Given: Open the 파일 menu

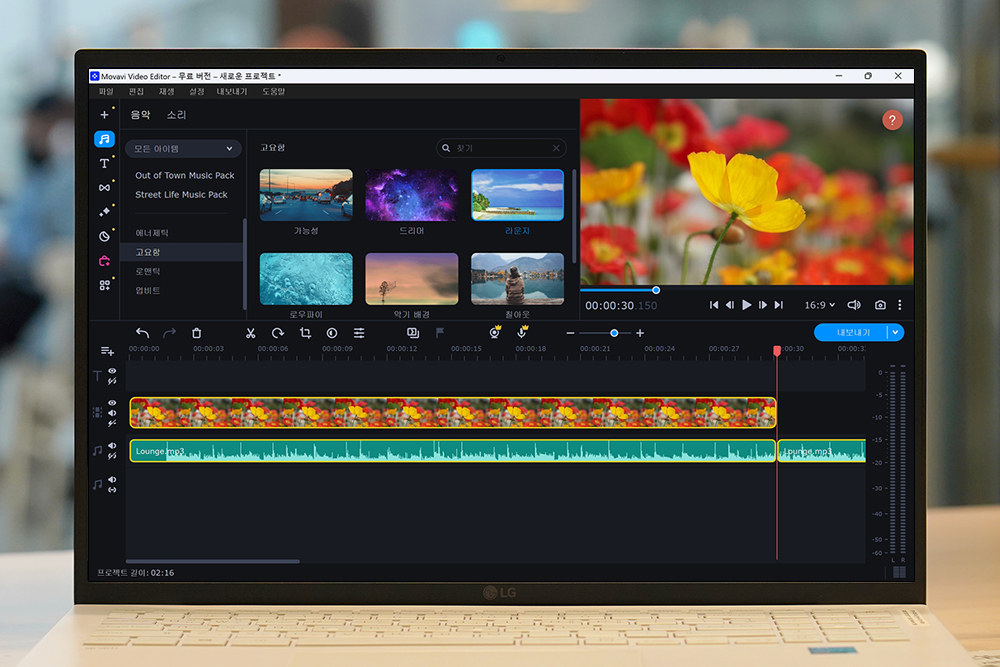Looking at the screenshot, I should point(106,92).
